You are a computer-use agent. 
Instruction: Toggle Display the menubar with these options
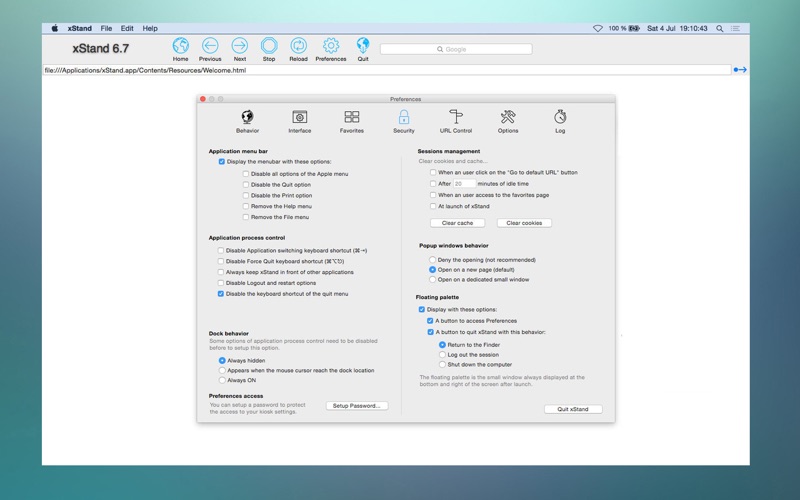click(221, 162)
